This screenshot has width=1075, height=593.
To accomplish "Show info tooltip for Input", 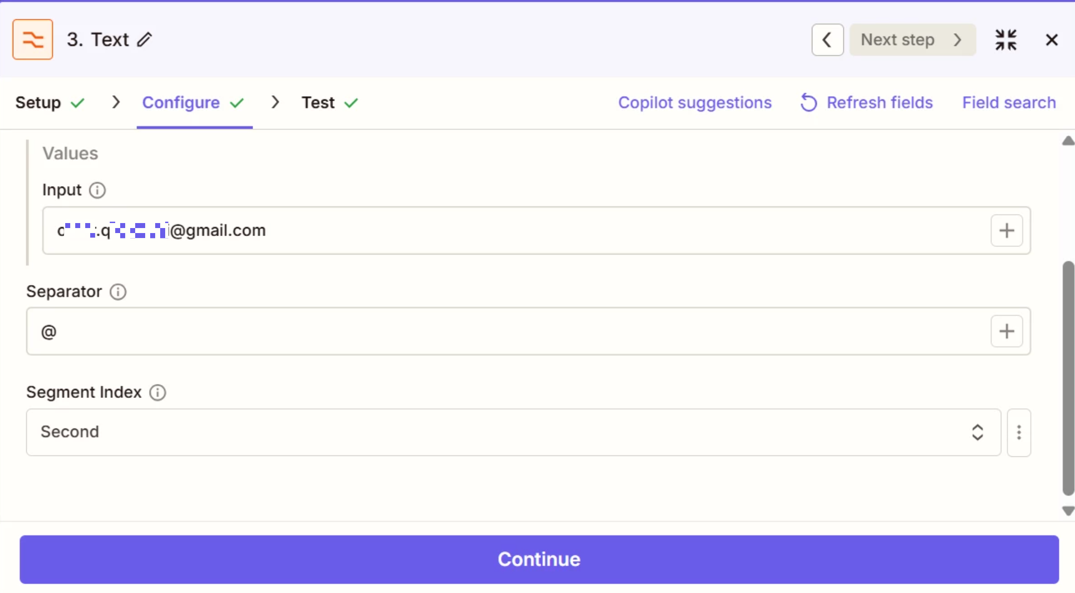I will (x=97, y=190).
